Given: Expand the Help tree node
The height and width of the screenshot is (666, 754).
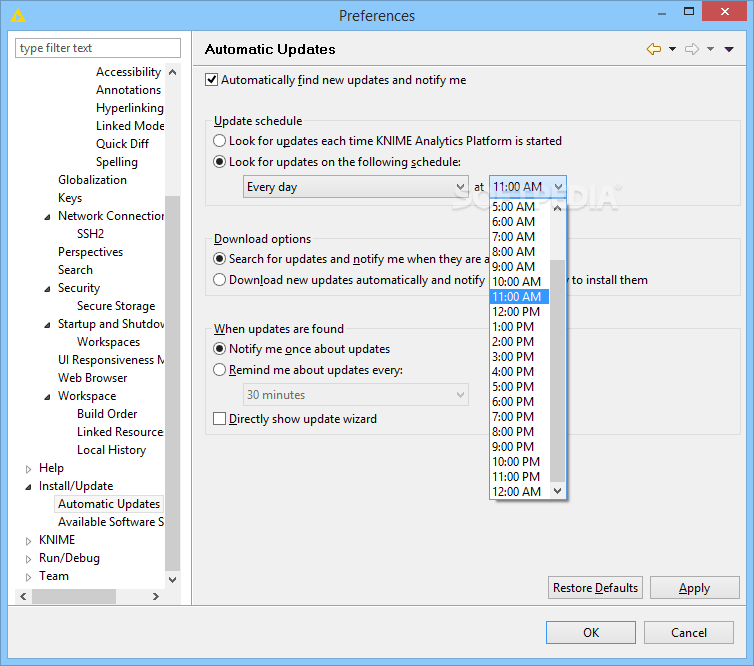Looking at the screenshot, I should coord(28,469).
